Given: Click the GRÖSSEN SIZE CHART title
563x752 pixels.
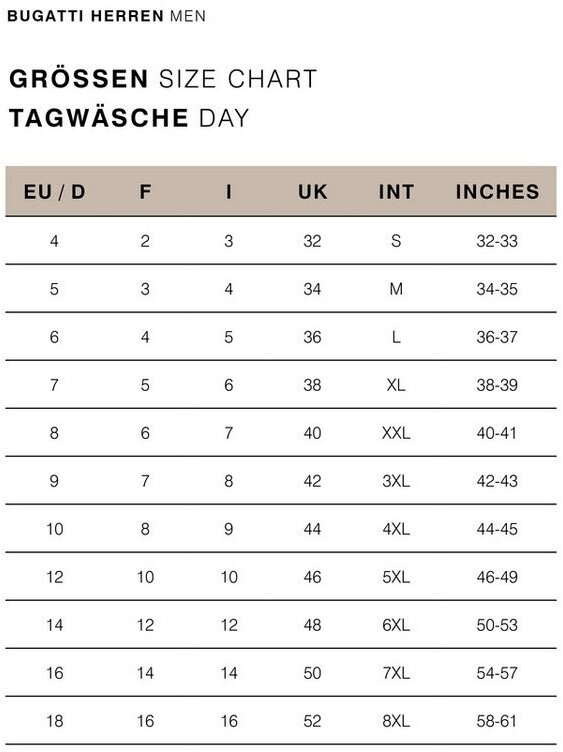Looking at the screenshot, I should click(x=163, y=79).
